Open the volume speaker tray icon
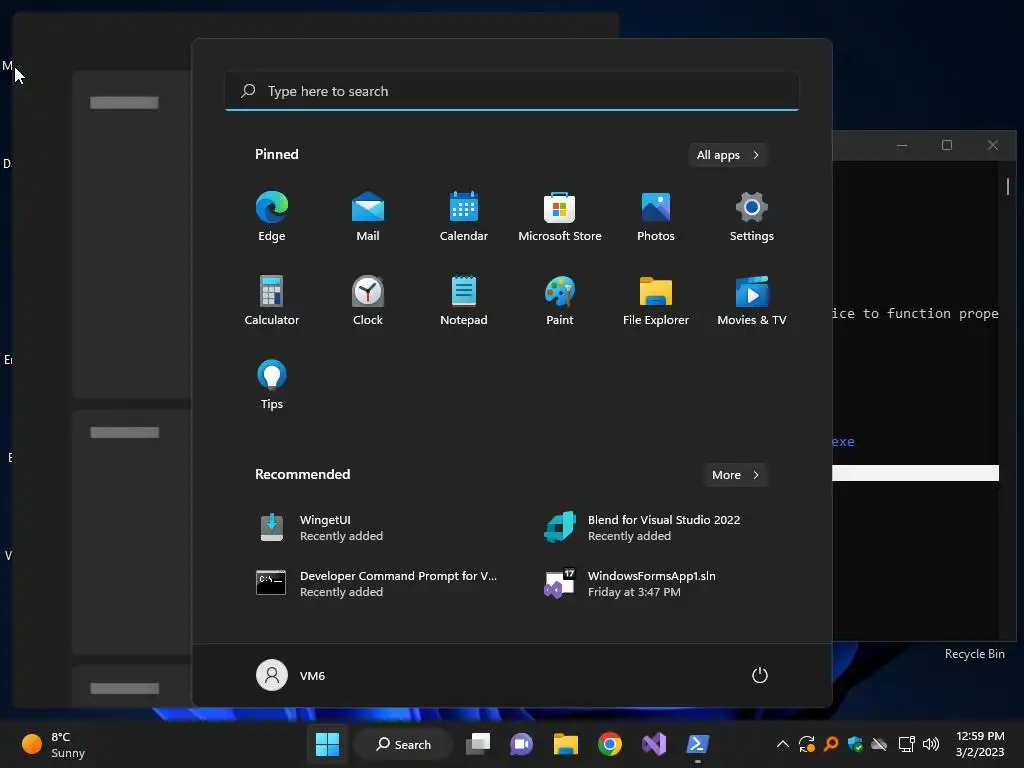 point(931,744)
